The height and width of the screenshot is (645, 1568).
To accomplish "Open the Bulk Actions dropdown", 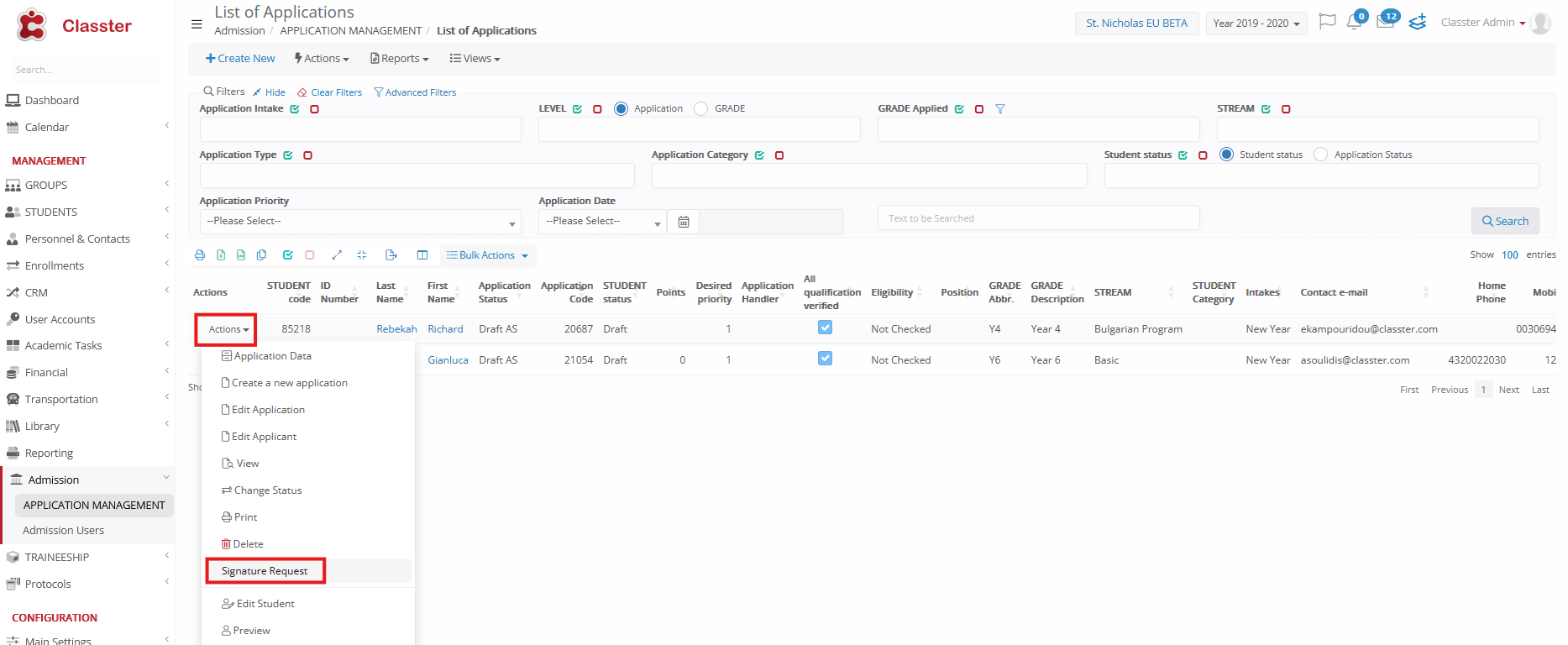I will tap(488, 255).
